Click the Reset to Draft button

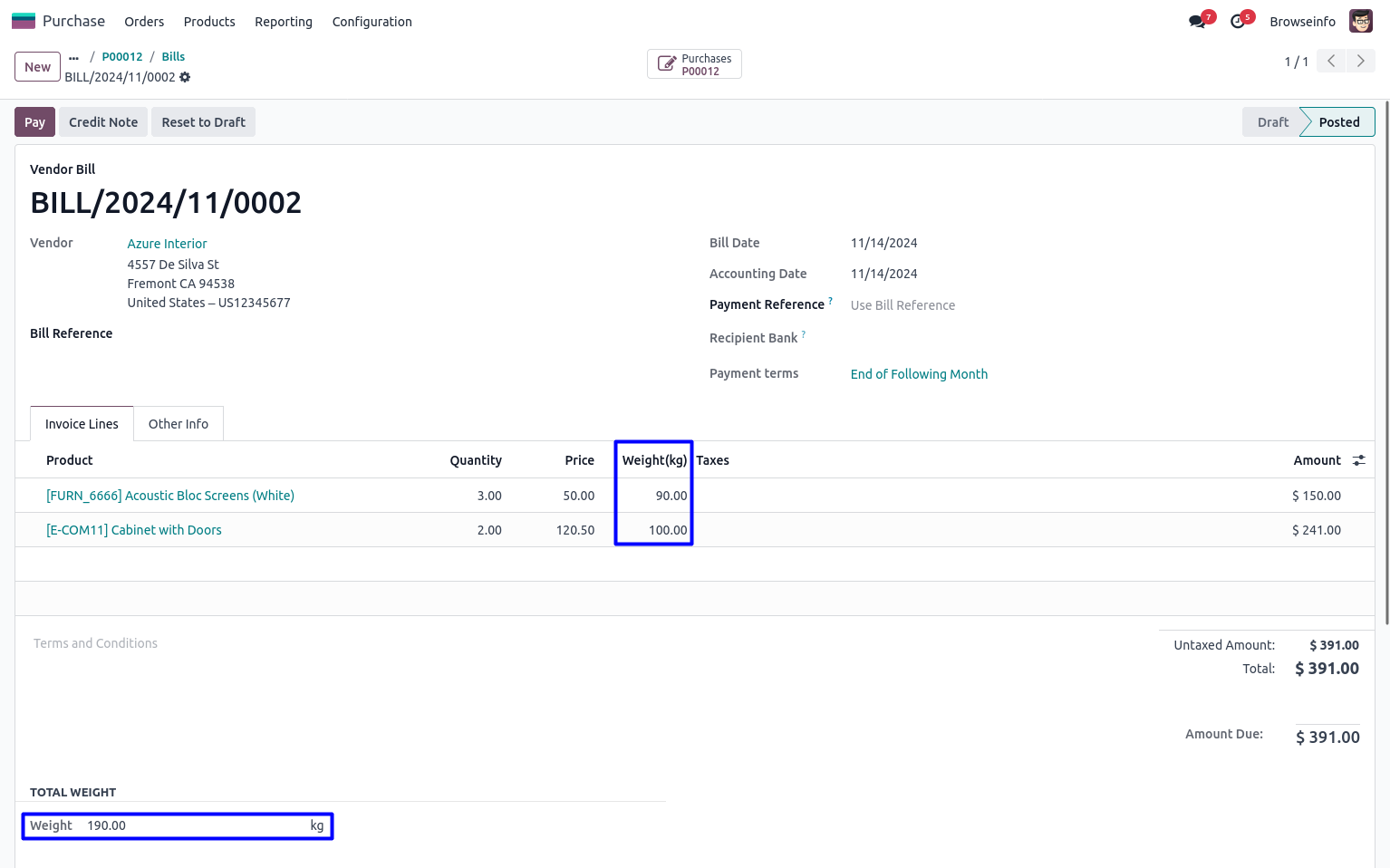pyautogui.click(x=203, y=122)
